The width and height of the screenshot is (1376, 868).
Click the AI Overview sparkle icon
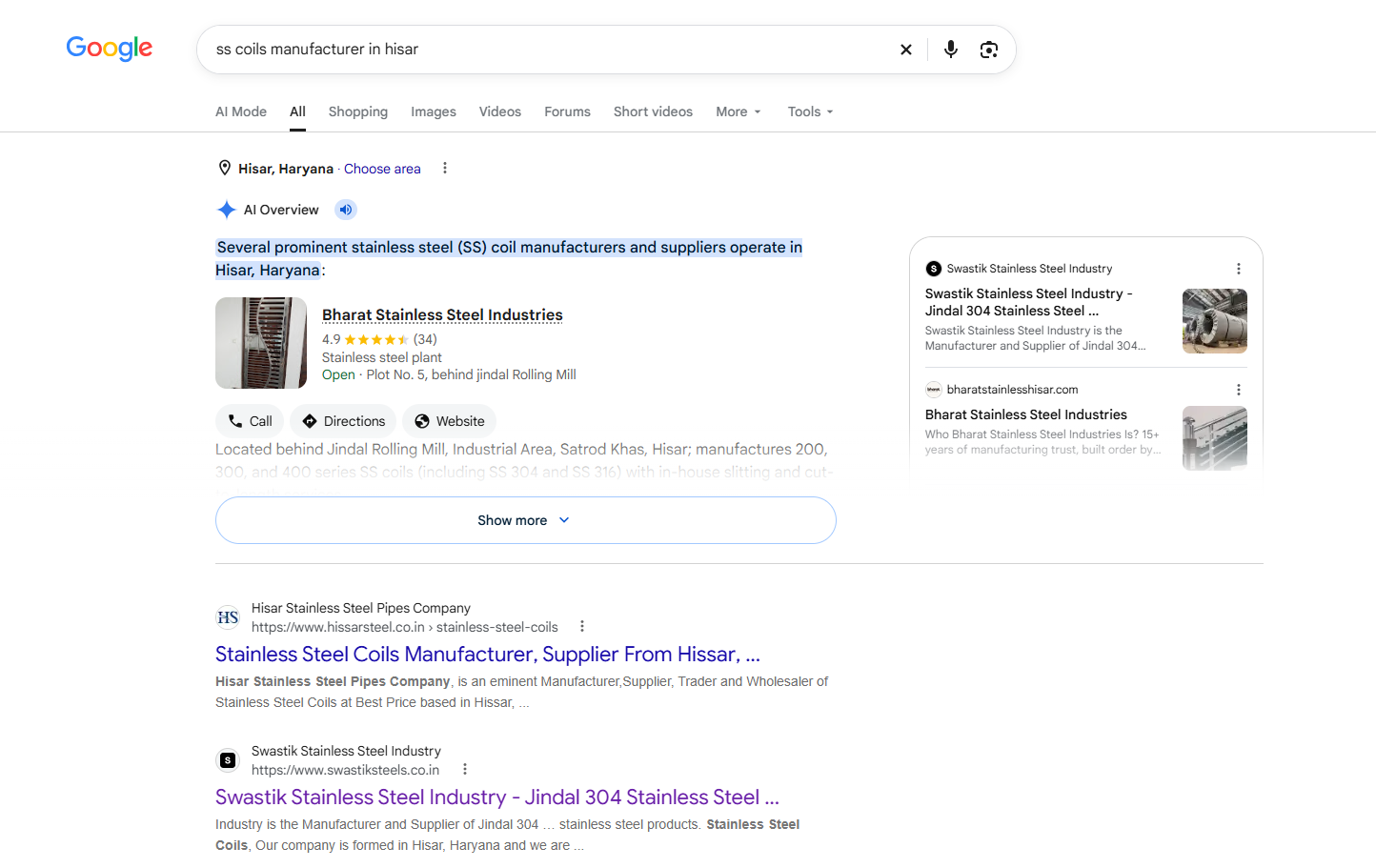[227, 210]
